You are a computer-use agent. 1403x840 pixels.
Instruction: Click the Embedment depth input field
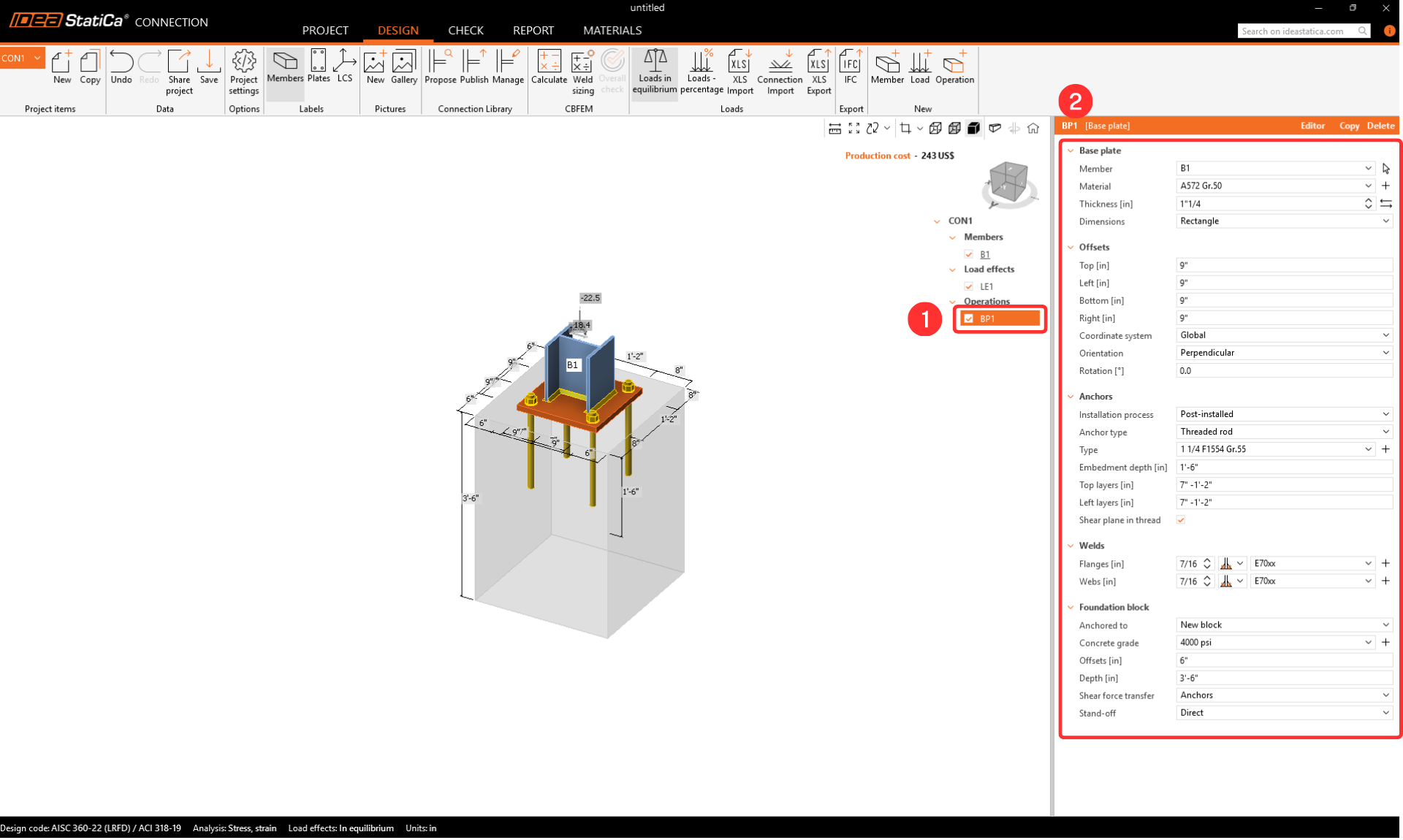[x=1283, y=467]
